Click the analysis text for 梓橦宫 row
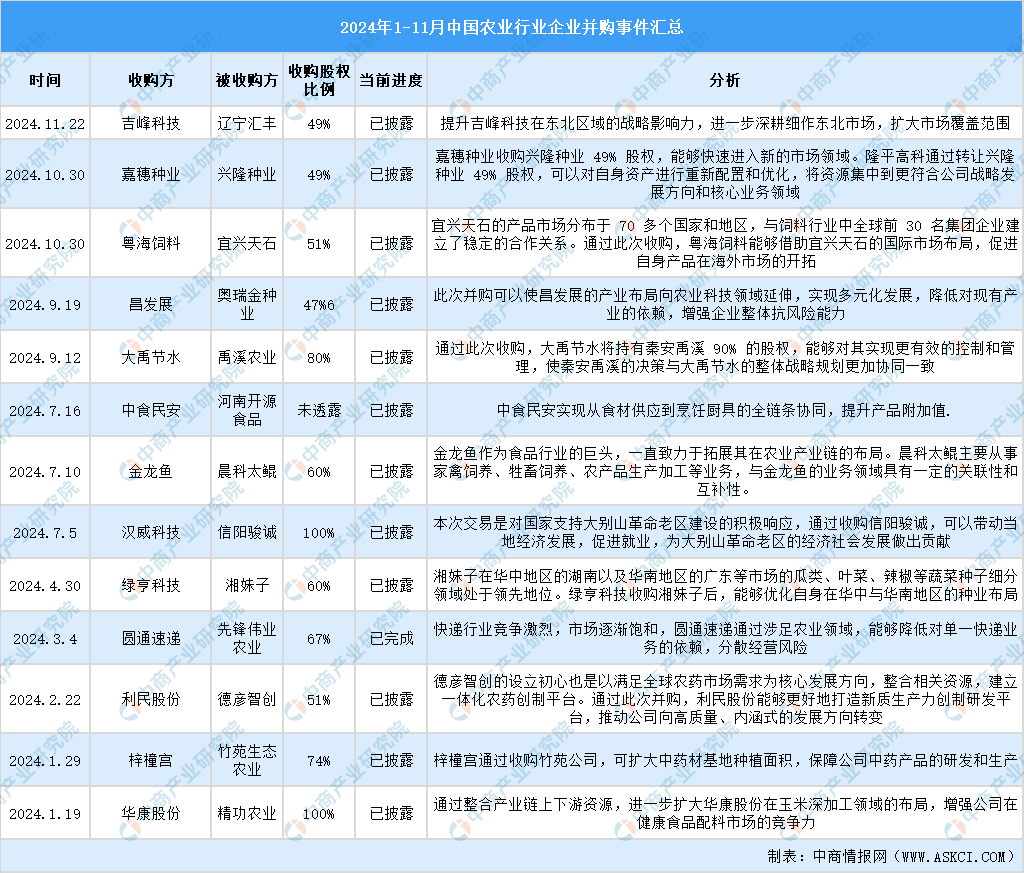The width and height of the screenshot is (1024, 873). tap(725, 760)
